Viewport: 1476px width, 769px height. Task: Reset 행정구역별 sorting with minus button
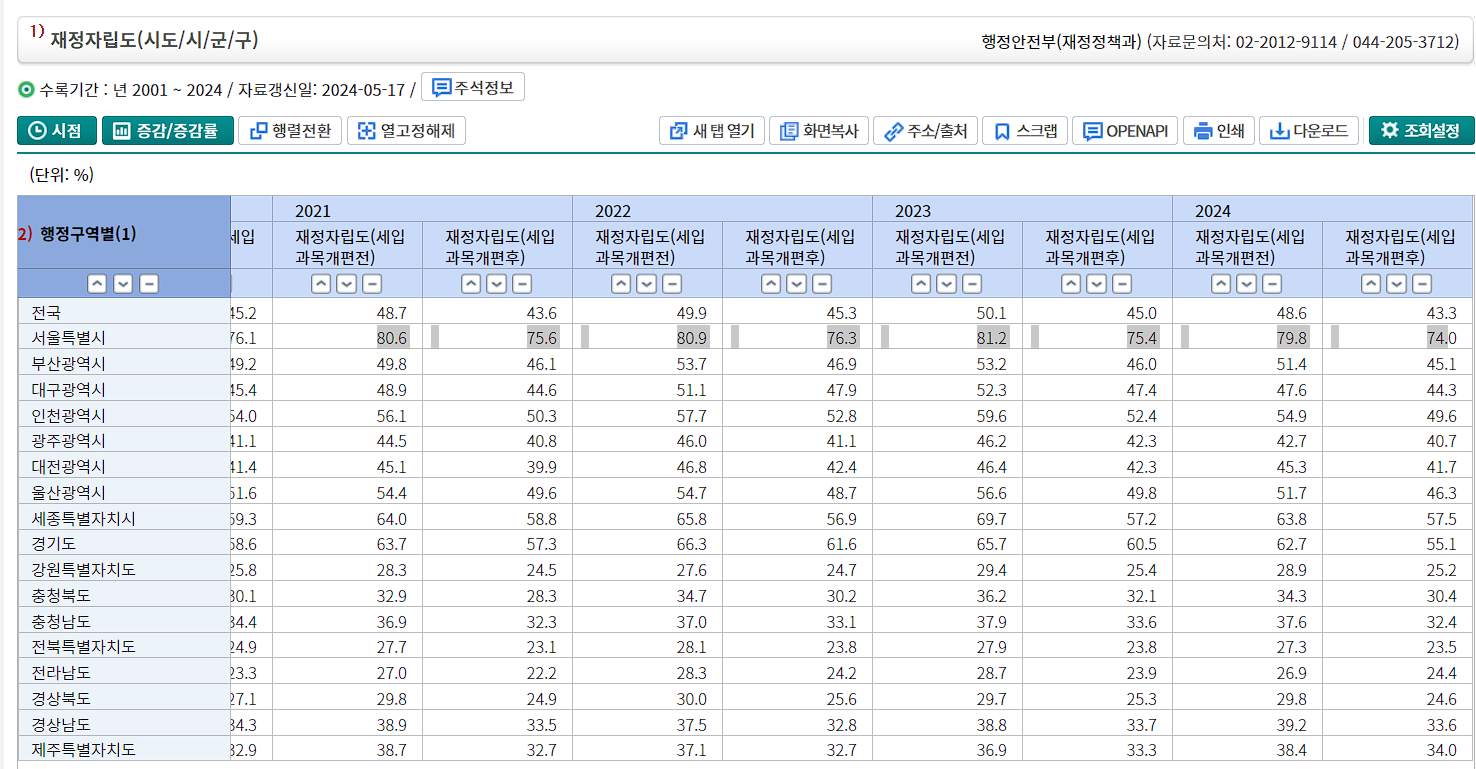149,284
